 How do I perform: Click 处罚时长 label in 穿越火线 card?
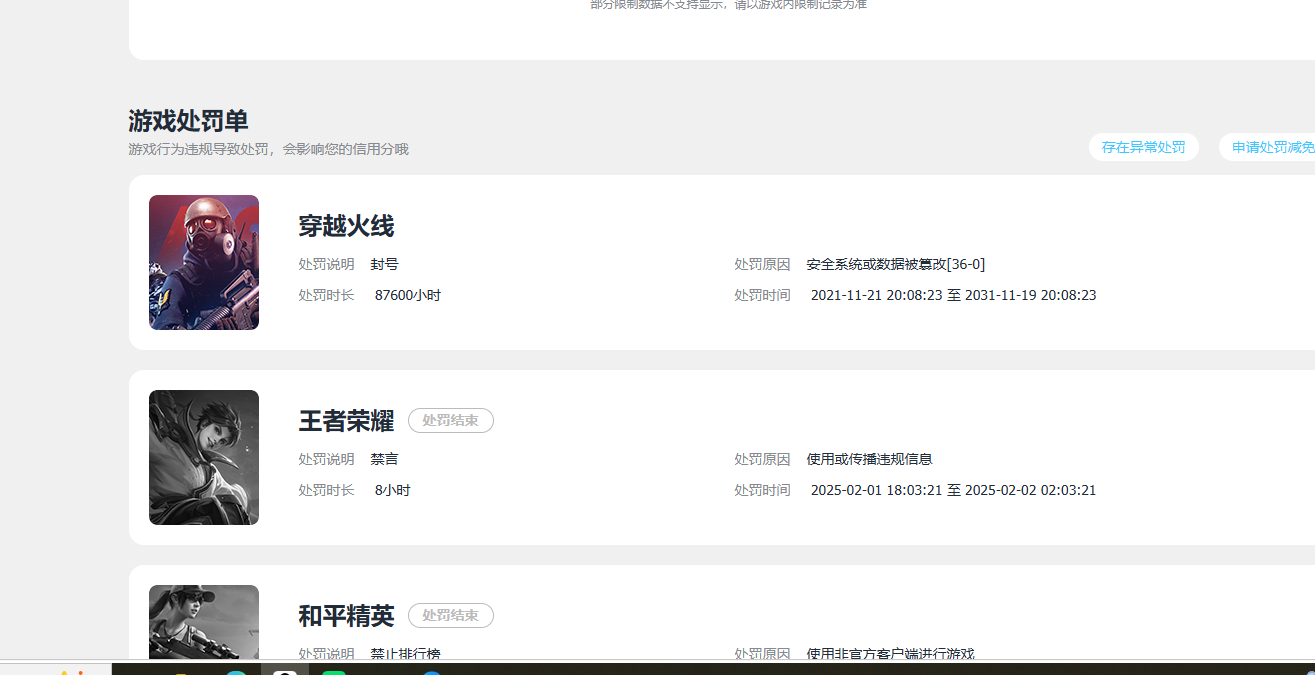326,295
